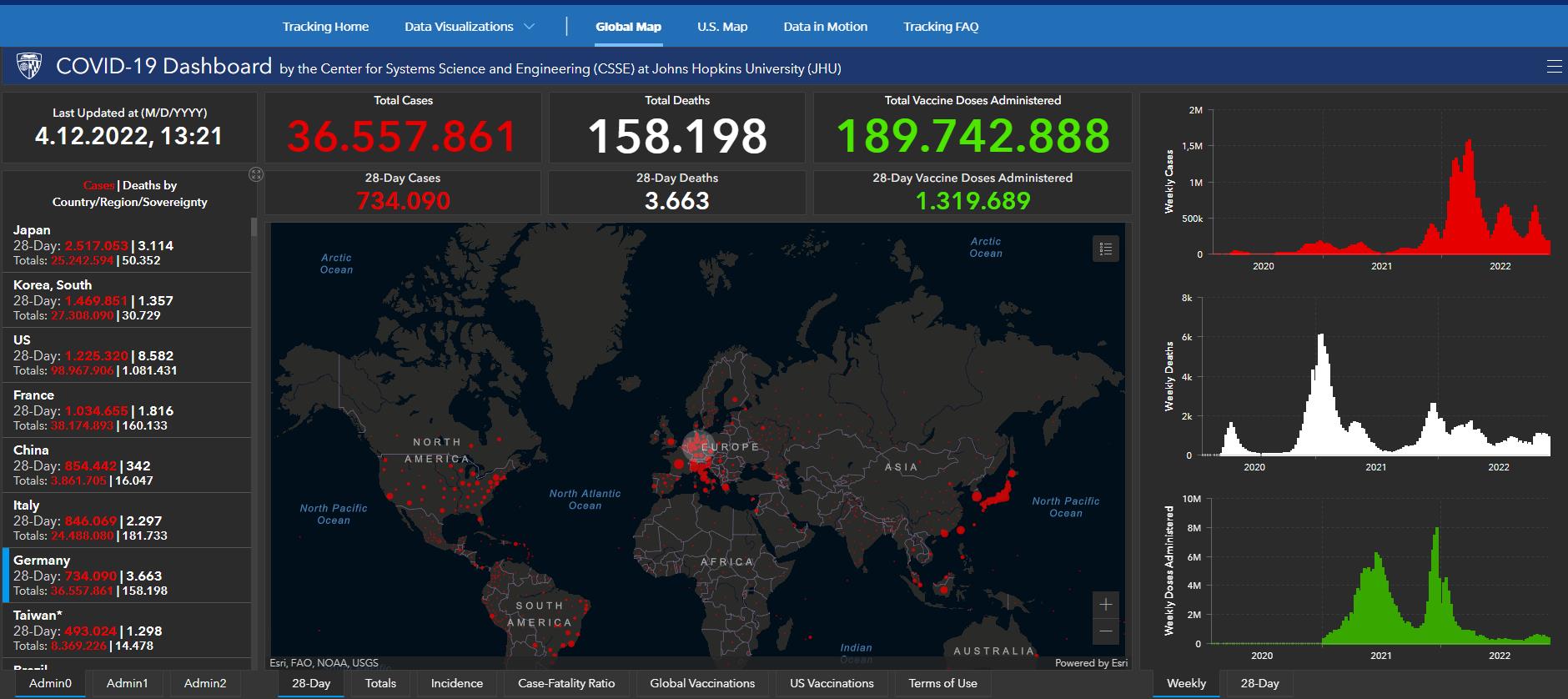Image resolution: width=1568 pixels, height=699 pixels.
Task: Open the Incidence map tab
Action: (x=456, y=683)
